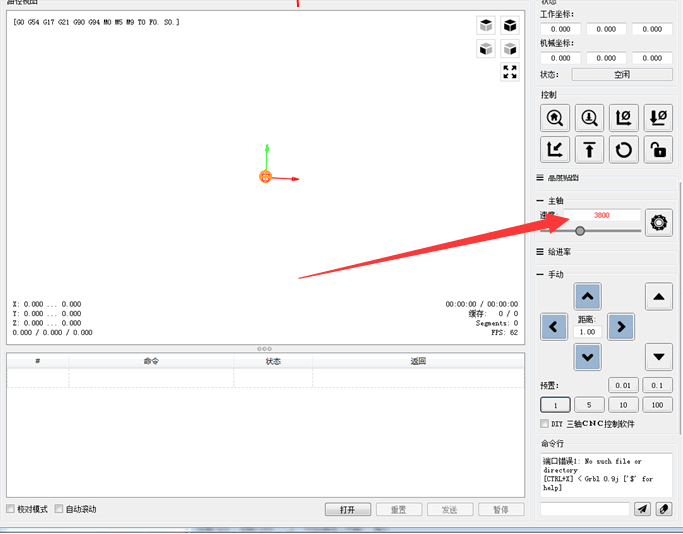683x534 pixels.
Task: Click the spindle speed slider handle
Action: coord(580,231)
